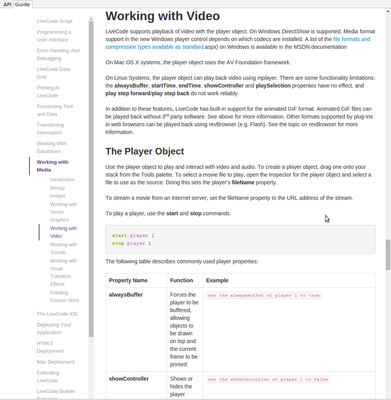
Task: Switch to the API tab
Action: coord(7,4)
